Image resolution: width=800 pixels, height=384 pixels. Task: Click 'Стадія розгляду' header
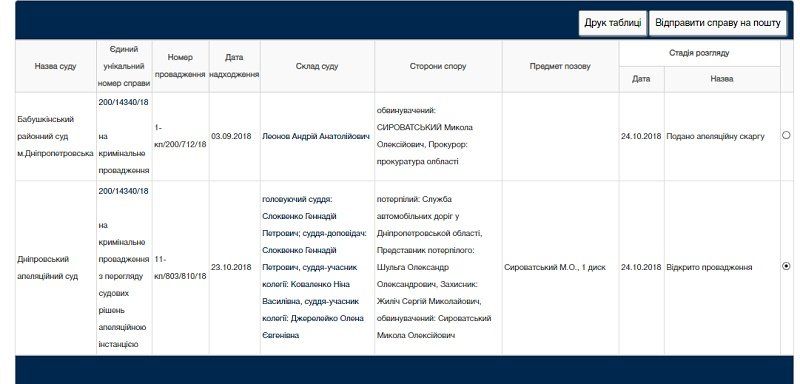point(699,53)
